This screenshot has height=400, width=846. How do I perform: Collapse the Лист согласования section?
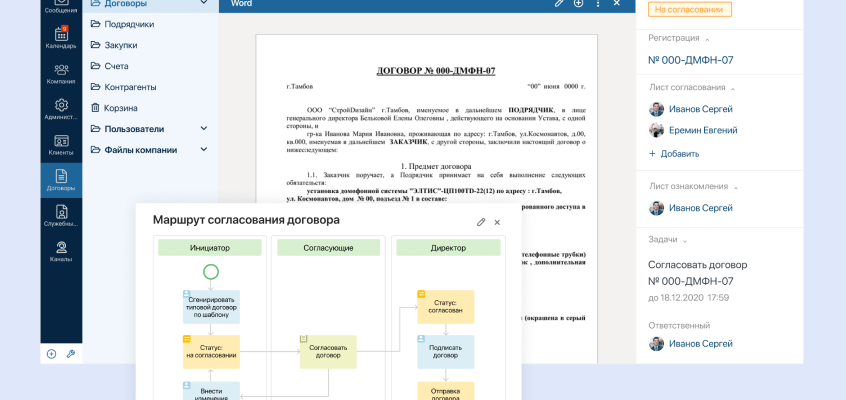coord(732,88)
